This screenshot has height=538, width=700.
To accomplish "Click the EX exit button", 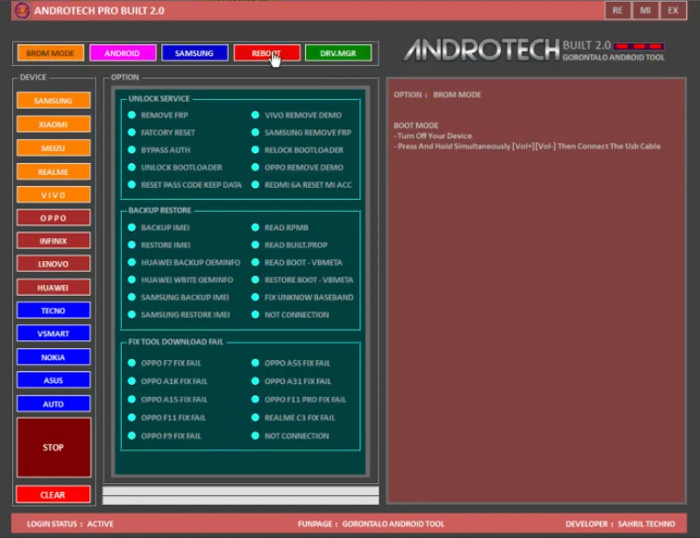I will [673, 10].
